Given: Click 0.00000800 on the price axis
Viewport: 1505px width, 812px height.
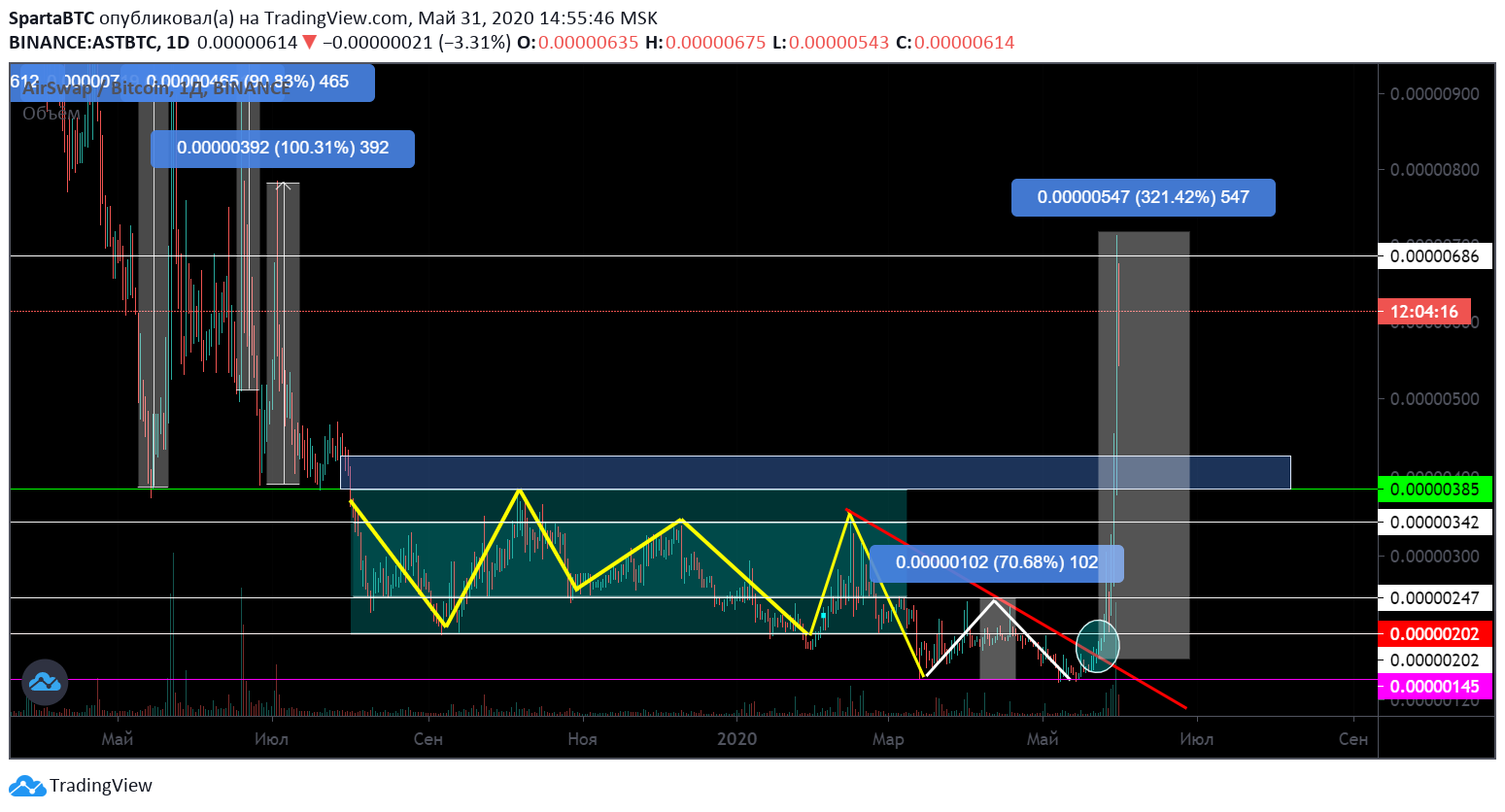Looking at the screenshot, I should pyautogui.click(x=1434, y=170).
